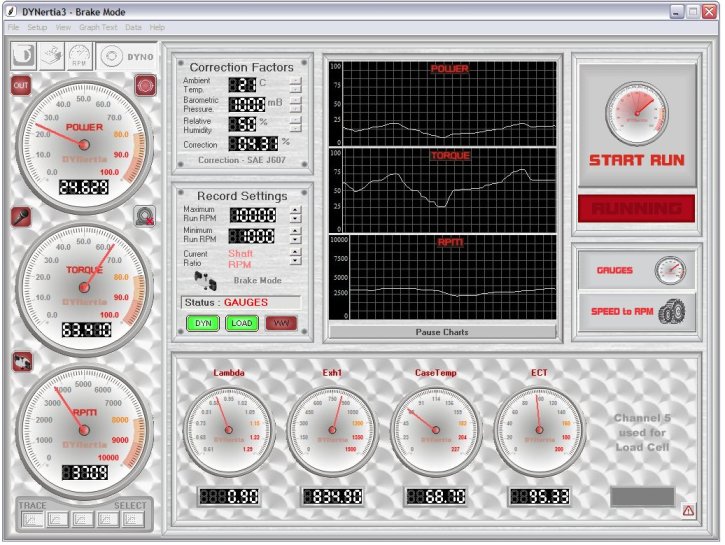This screenshot has width=725, height=545.
Task: Click the 'Shaft RPM' current ratio text
Action: click(240, 259)
